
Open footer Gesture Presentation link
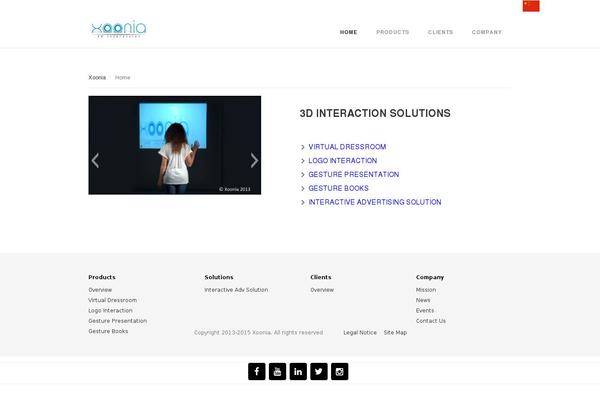click(117, 321)
